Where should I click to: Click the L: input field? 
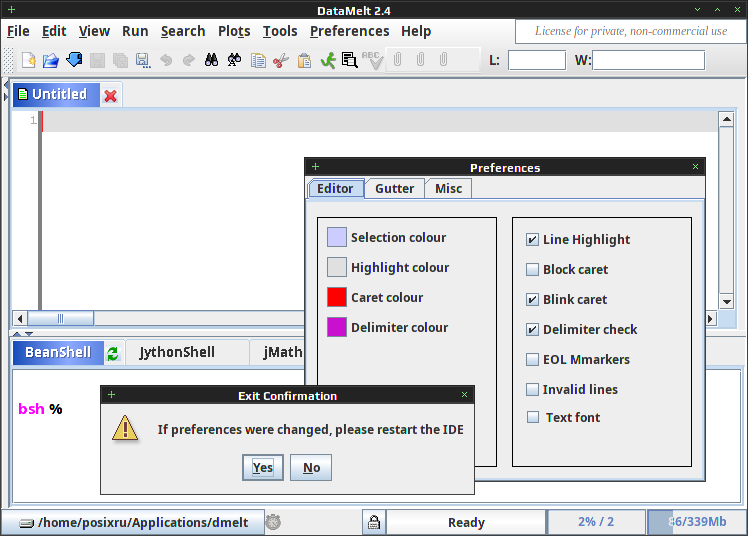(x=537, y=61)
